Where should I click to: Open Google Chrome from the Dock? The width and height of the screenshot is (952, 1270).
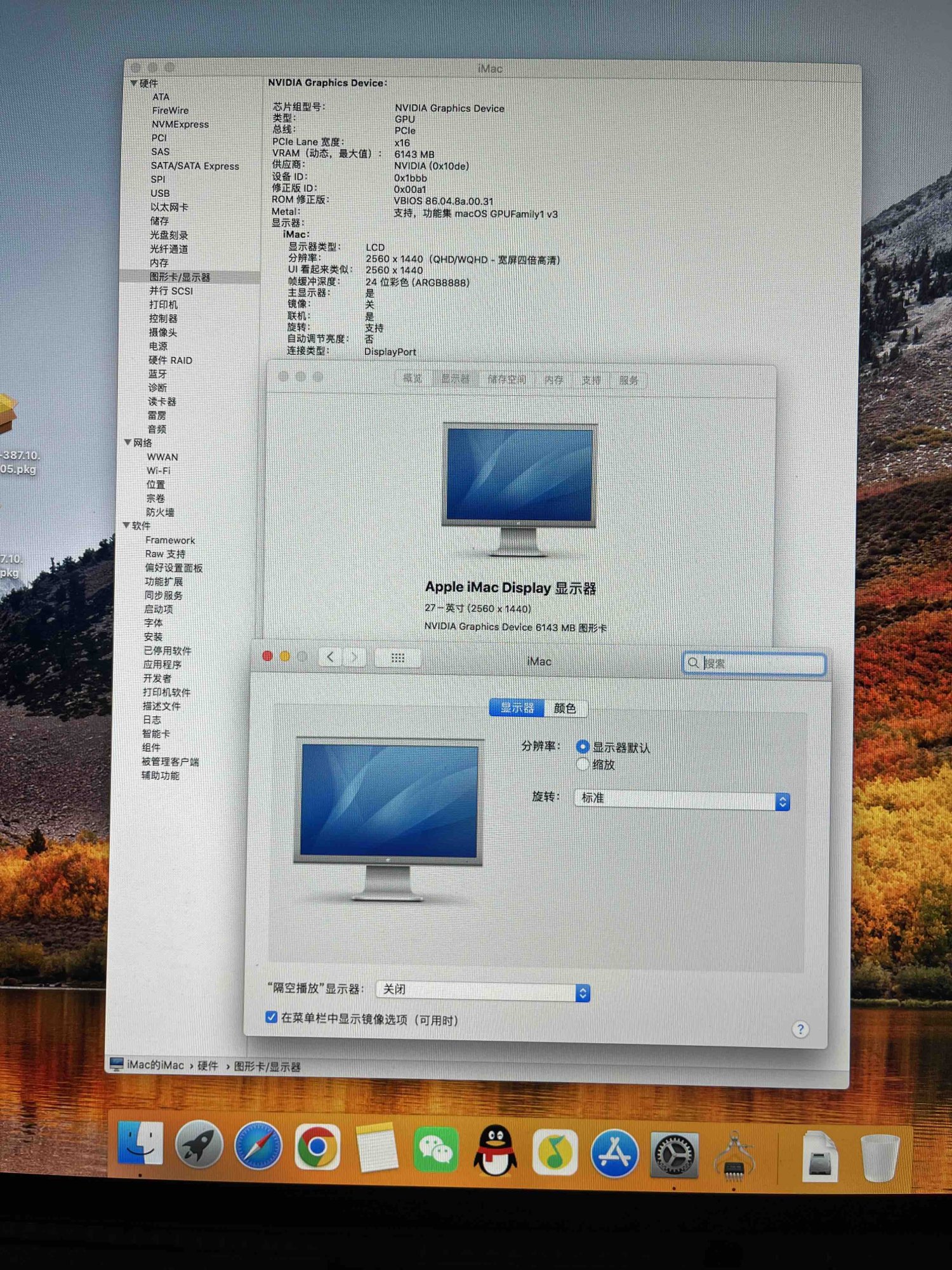point(317,1147)
